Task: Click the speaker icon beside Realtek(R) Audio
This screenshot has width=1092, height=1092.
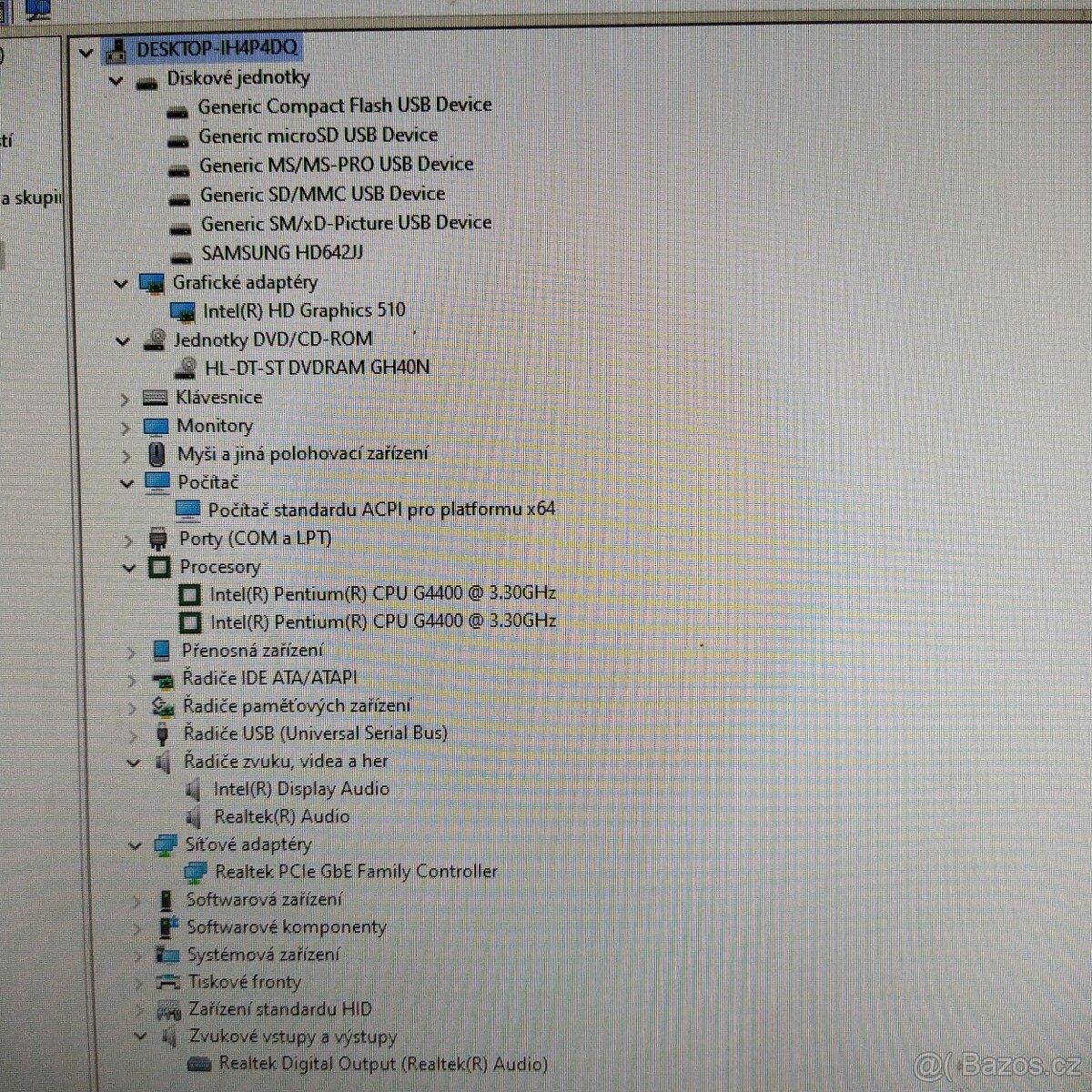Action: (193, 816)
